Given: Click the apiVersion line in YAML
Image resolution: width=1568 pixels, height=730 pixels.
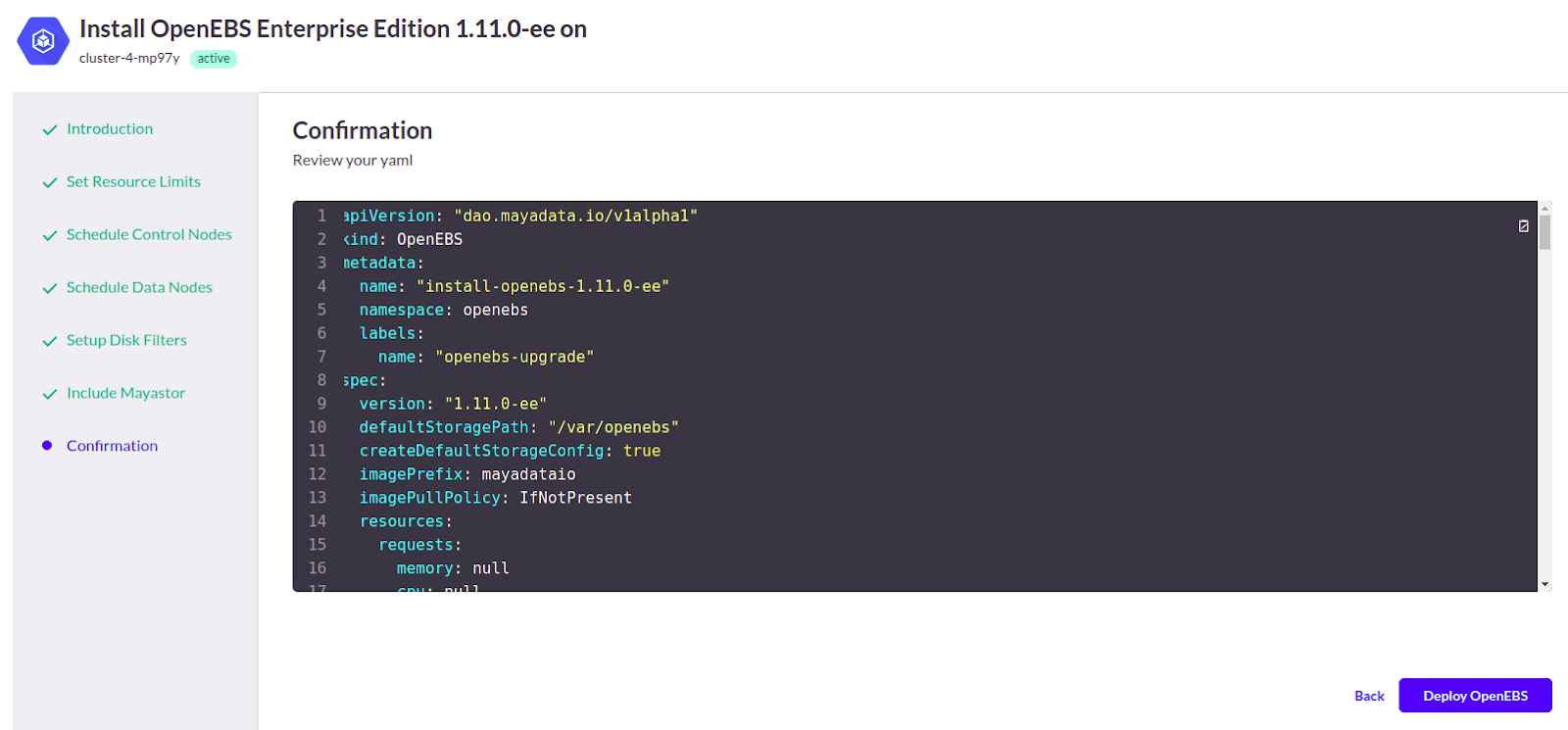Looking at the screenshot, I should [520, 216].
